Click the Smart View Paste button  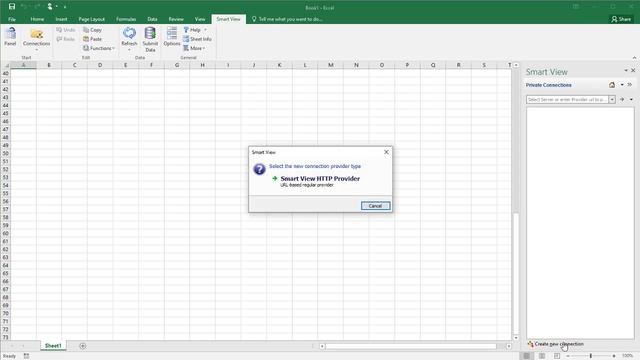pos(93,39)
